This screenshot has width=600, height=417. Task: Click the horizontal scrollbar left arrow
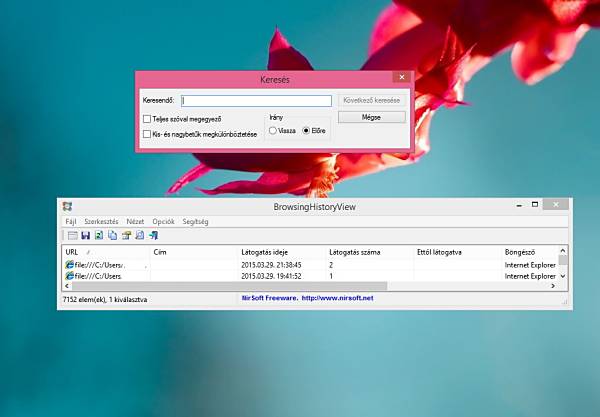(67, 286)
